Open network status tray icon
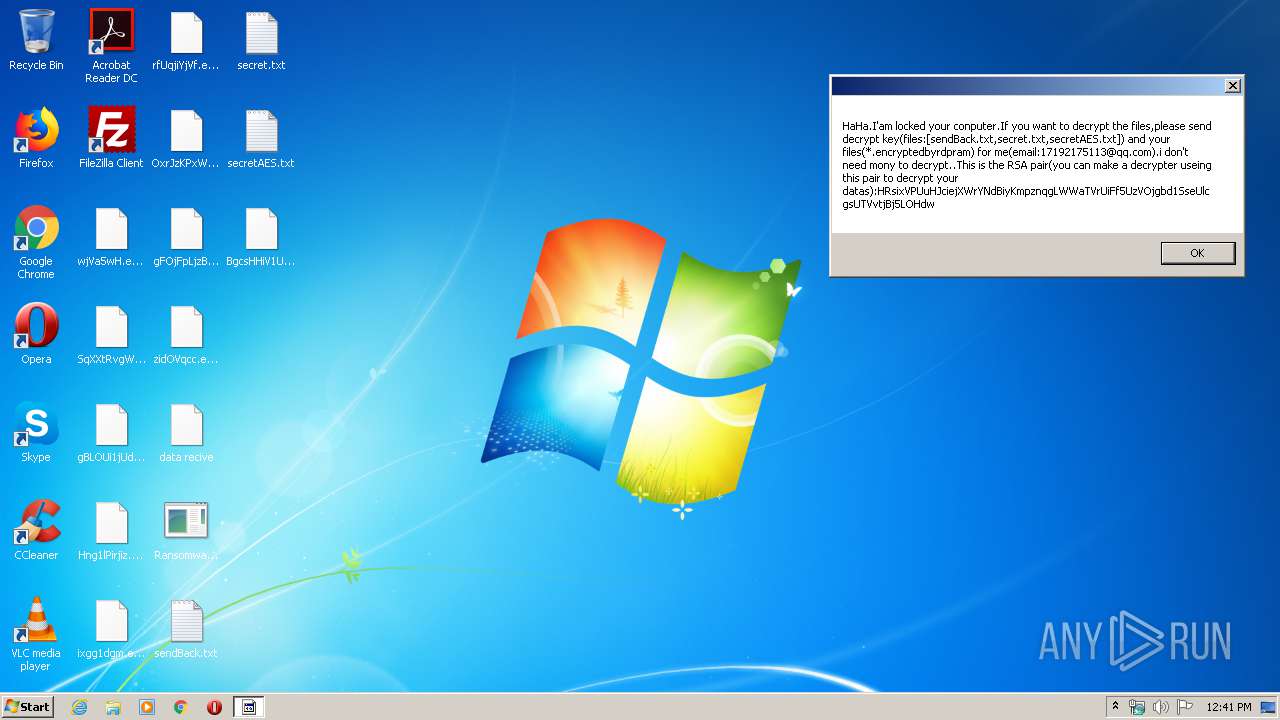The image size is (1280, 720). click(1137, 707)
